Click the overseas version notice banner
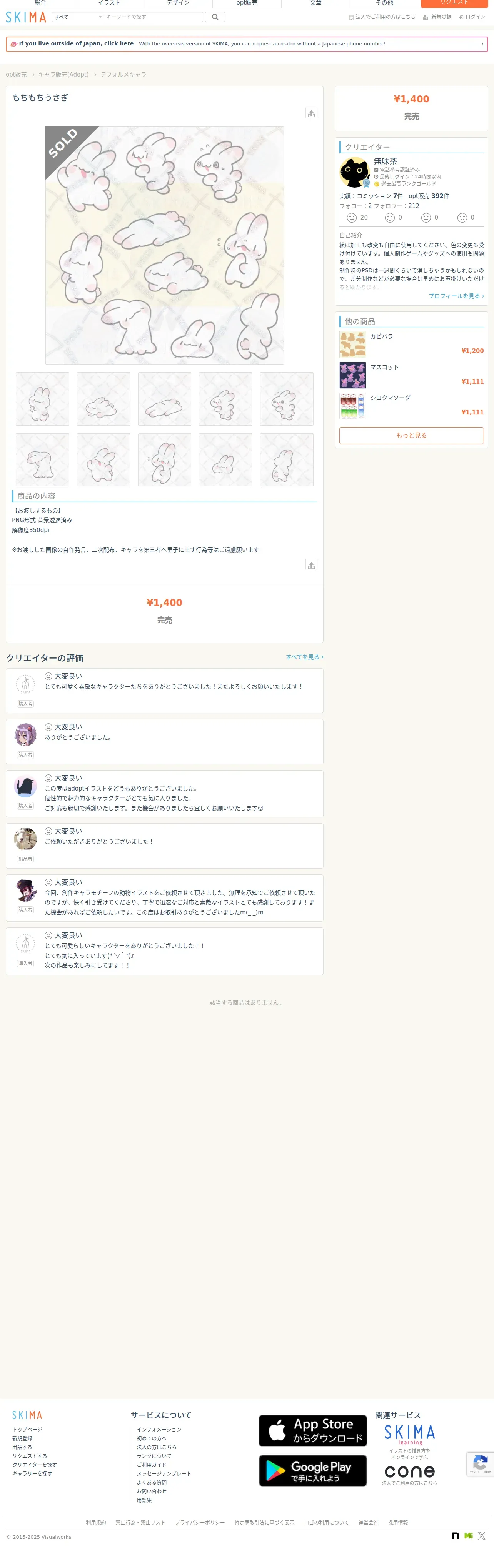 coord(247,44)
